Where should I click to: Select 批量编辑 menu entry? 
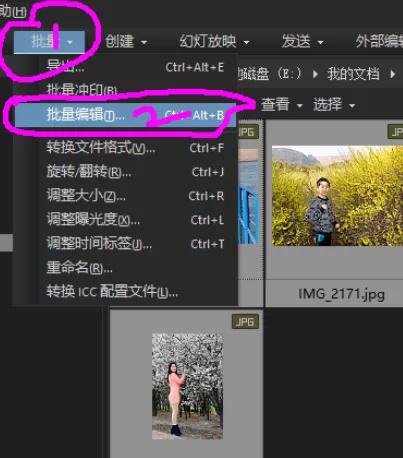coord(125,115)
